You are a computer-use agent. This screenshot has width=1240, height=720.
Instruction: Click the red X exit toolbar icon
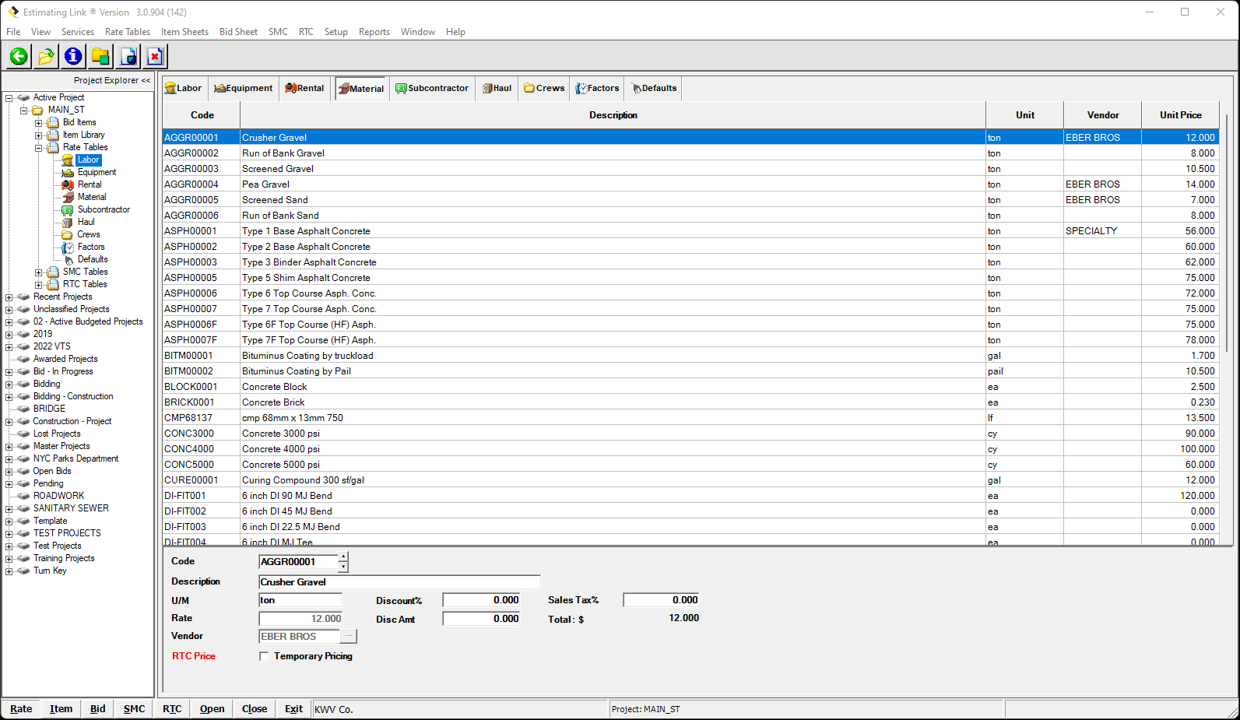pos(154,56)
